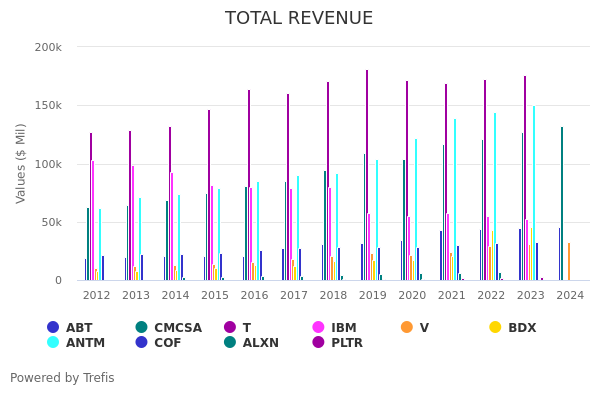Click the cyan ANTM legend dot

(x=53, y=343)
